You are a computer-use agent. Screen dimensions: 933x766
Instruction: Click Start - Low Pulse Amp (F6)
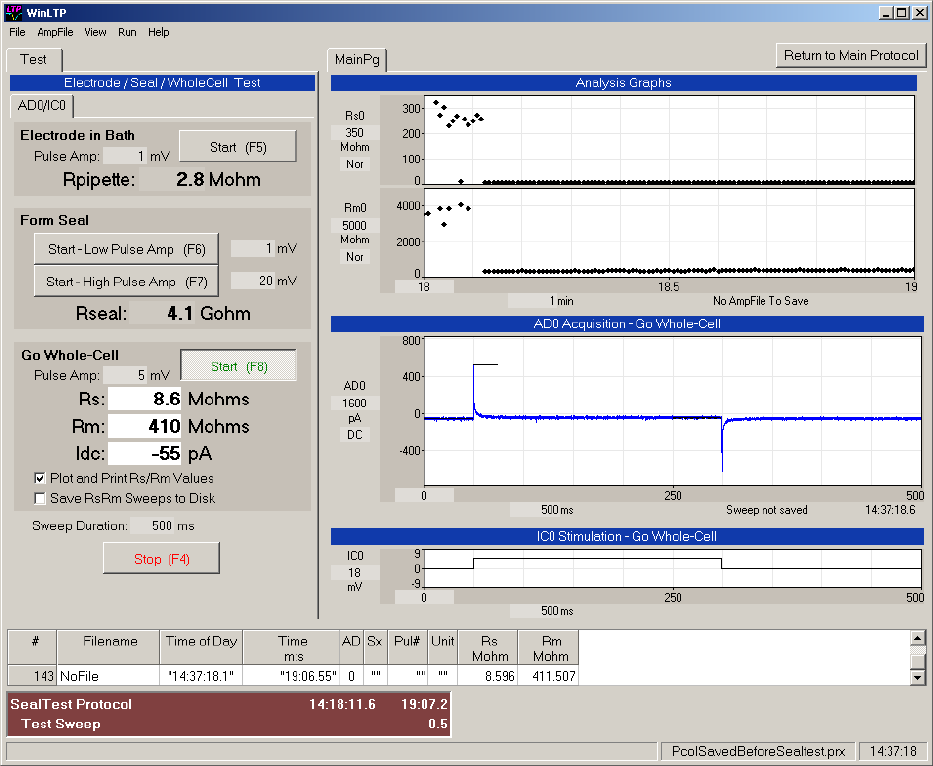pos(125,249)
